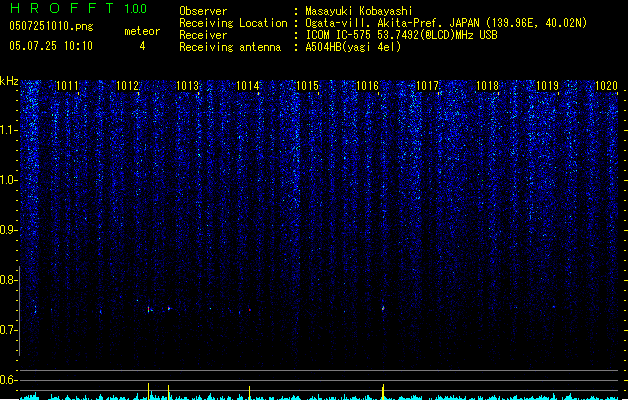This screenshot has width=629, height=400.
Task: Click the meteor echo spot just after 1016
Action: click(383, 308)
